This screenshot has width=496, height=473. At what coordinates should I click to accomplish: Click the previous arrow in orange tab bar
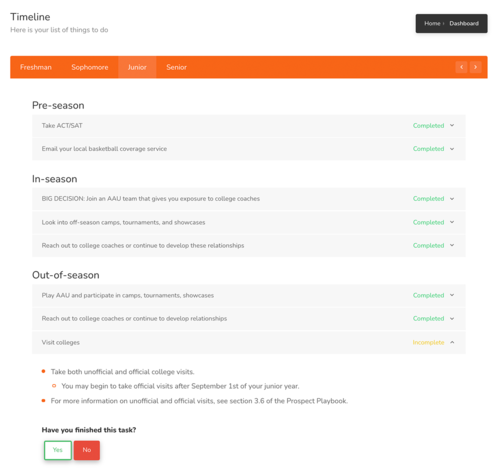pyautogui.click(x=461, y=67)
